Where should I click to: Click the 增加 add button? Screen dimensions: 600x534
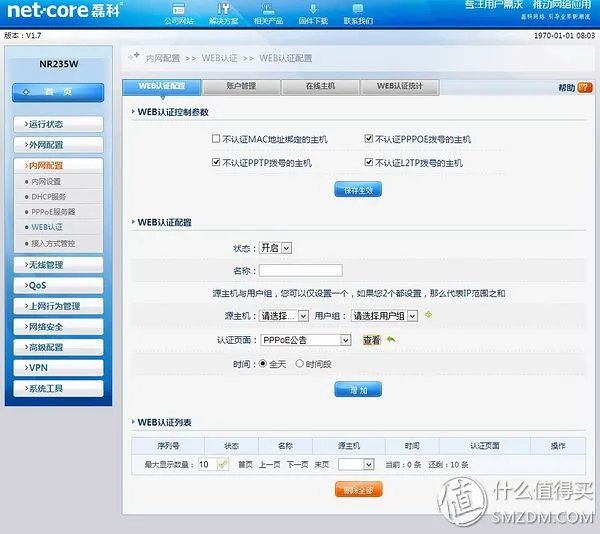(358, 390)
